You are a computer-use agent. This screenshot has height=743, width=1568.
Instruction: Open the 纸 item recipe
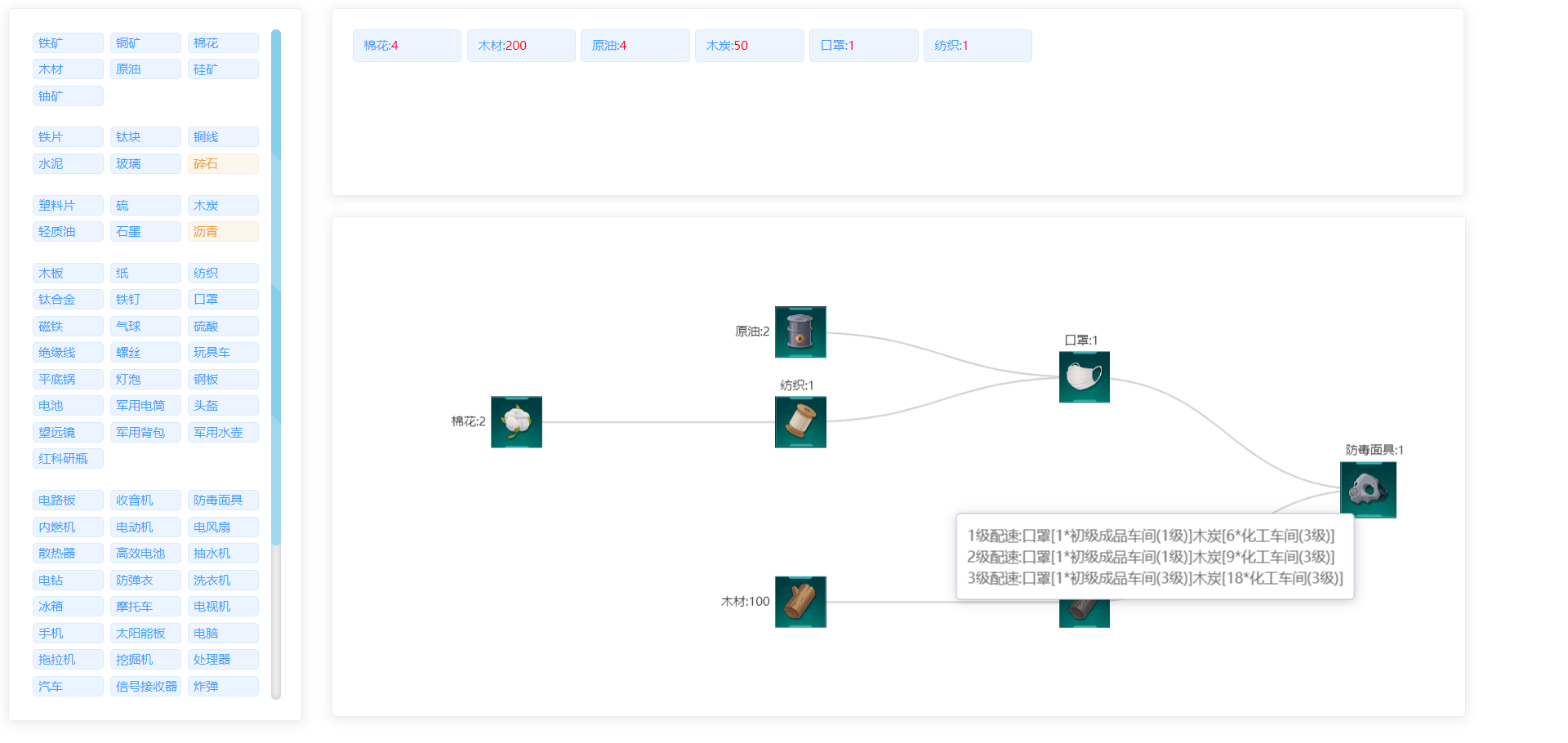[x=145, y=274]
